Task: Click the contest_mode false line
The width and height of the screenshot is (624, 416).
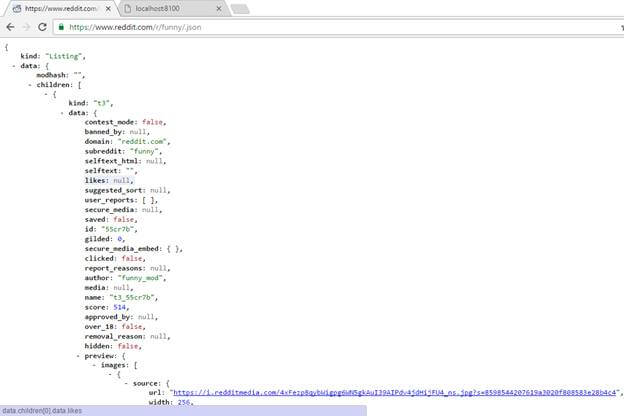Action: (125, 122)
